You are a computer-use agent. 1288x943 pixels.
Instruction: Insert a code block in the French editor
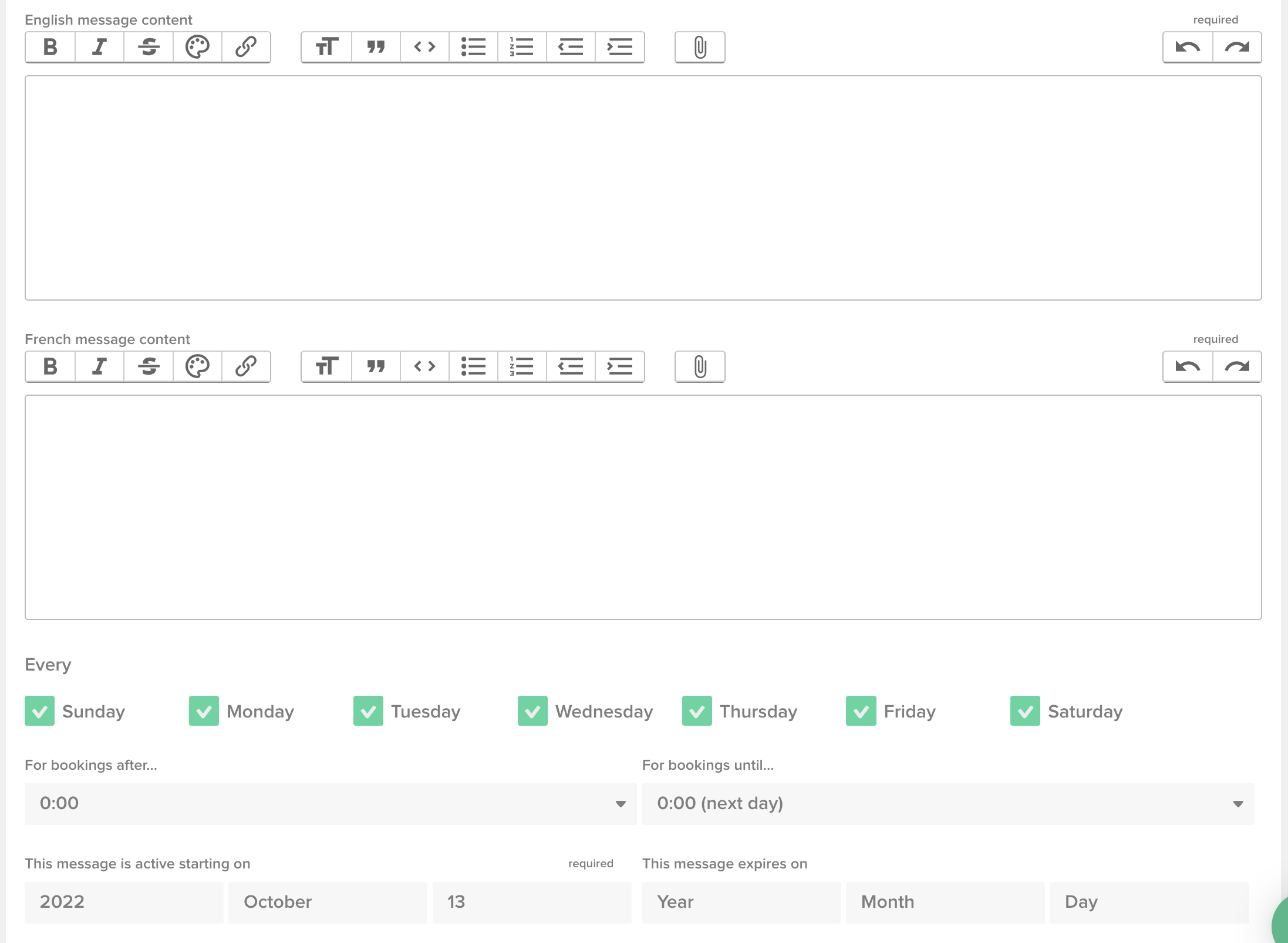(x=424, y=366)
